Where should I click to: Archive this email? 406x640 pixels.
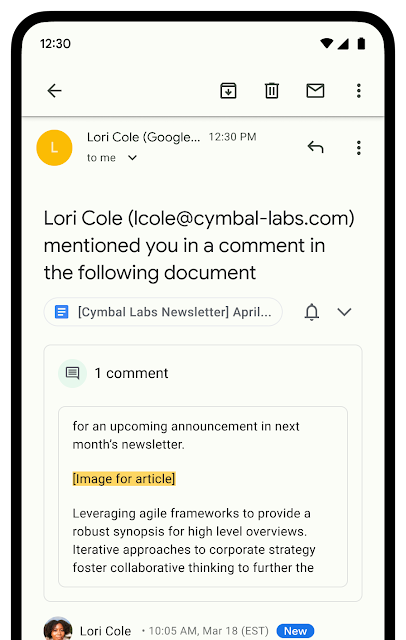tap(229, 91)
